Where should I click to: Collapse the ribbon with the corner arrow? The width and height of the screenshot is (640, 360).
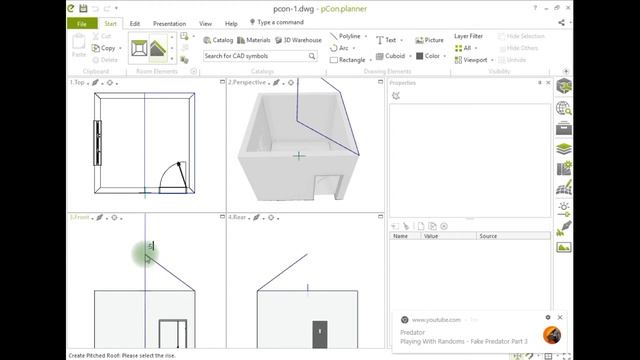point(566,71)
